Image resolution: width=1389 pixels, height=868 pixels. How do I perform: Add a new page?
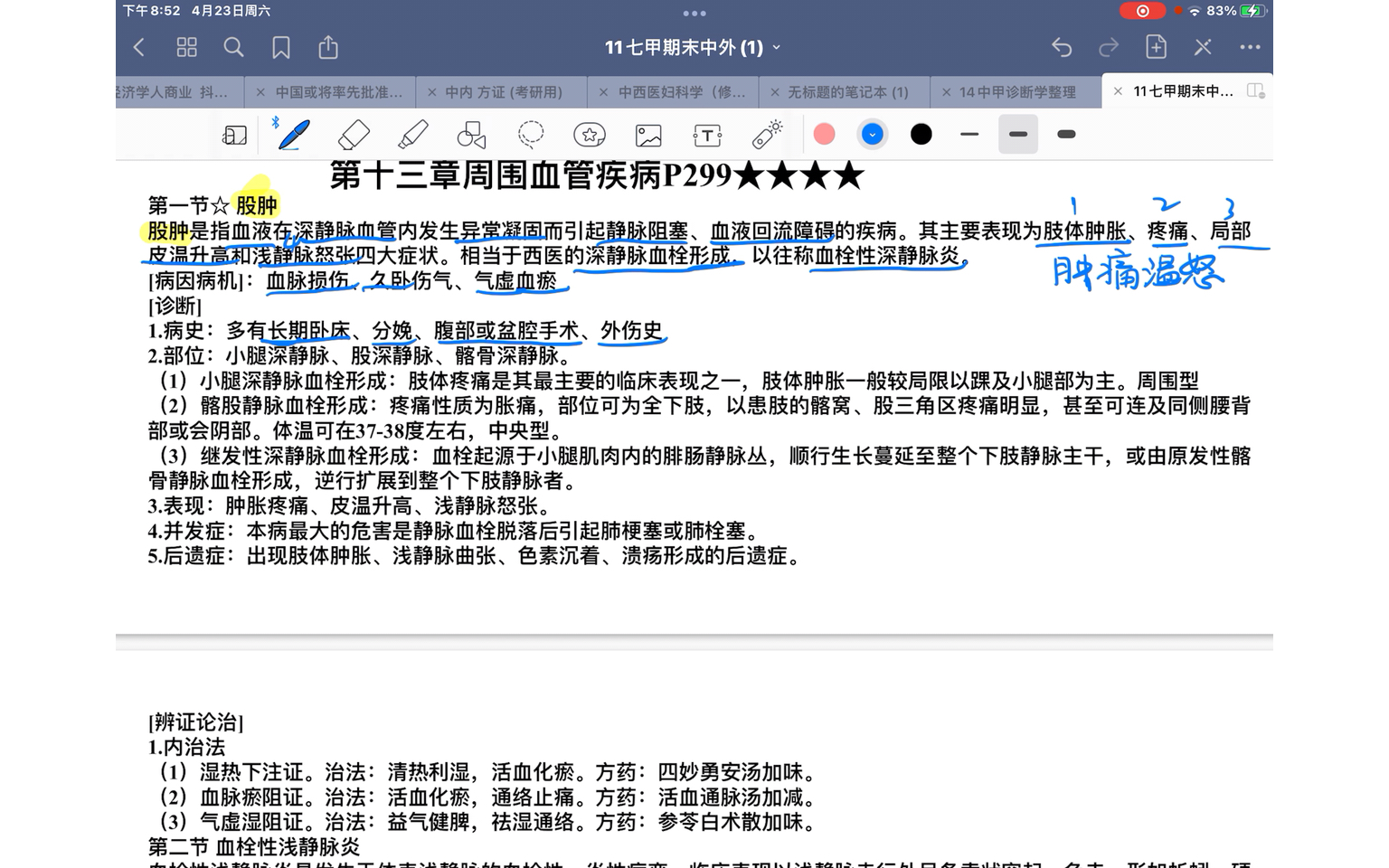(1156, 47)
